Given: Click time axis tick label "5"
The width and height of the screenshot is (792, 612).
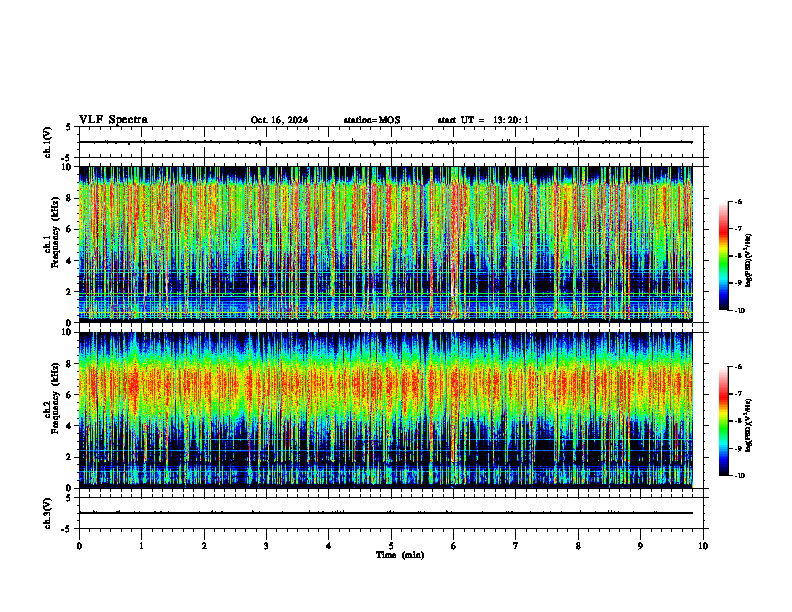Looking at the screenshot, I should (391, 546).
